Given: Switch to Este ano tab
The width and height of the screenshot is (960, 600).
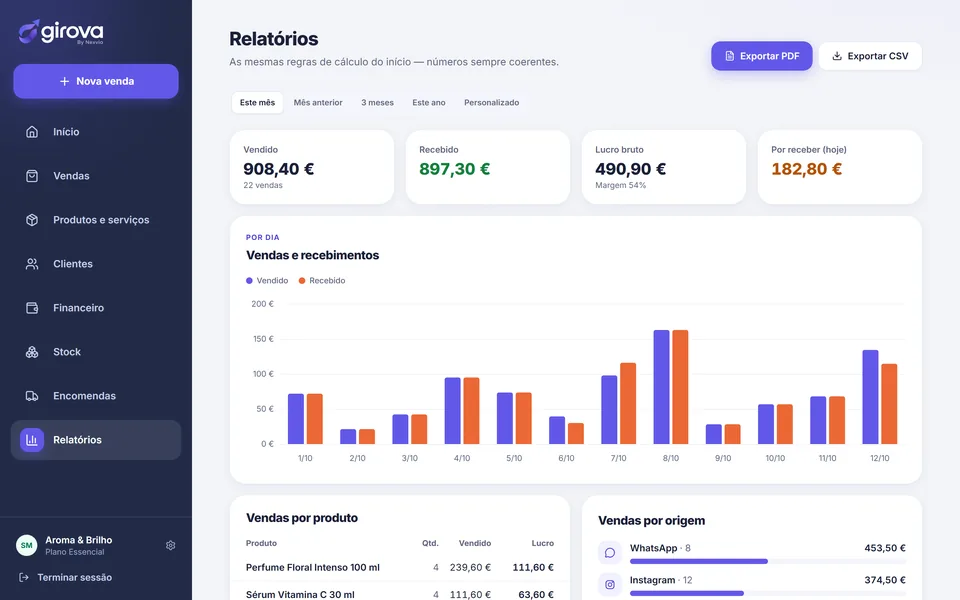Looking at the screenshot, I should pyautogui.click(x=429, y=102).
